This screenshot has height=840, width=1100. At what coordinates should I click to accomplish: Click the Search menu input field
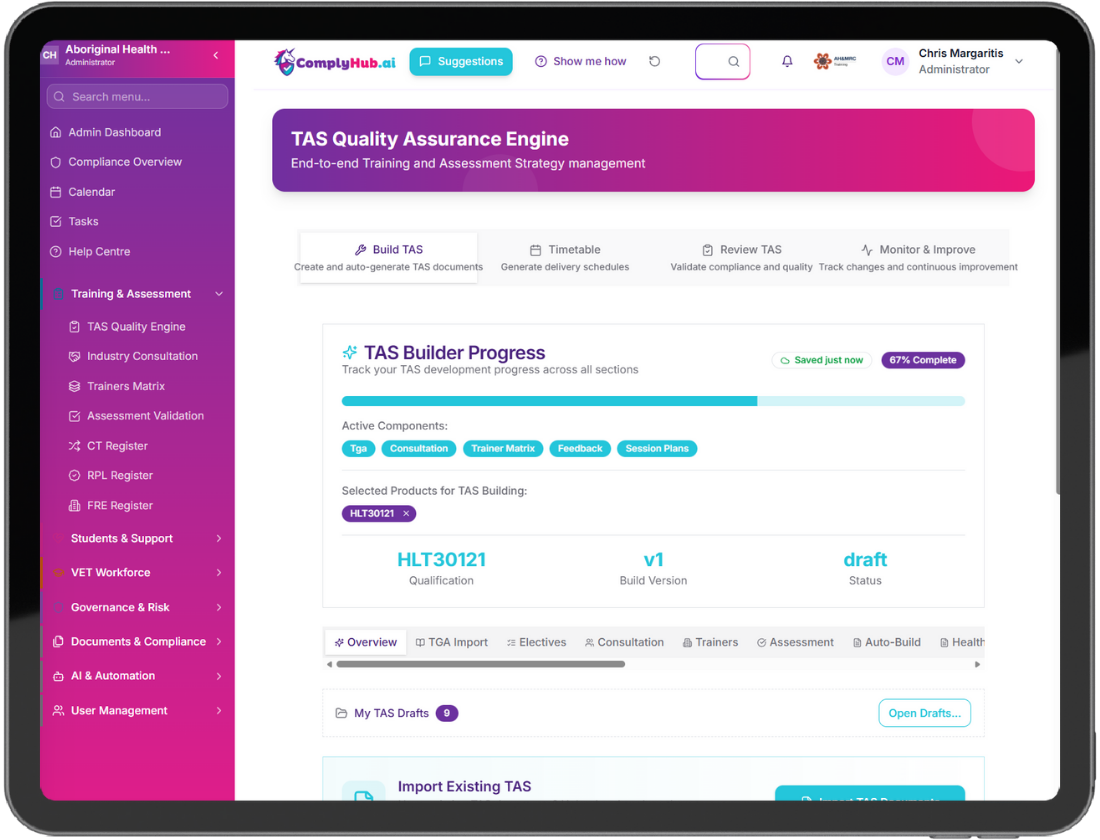138,97
